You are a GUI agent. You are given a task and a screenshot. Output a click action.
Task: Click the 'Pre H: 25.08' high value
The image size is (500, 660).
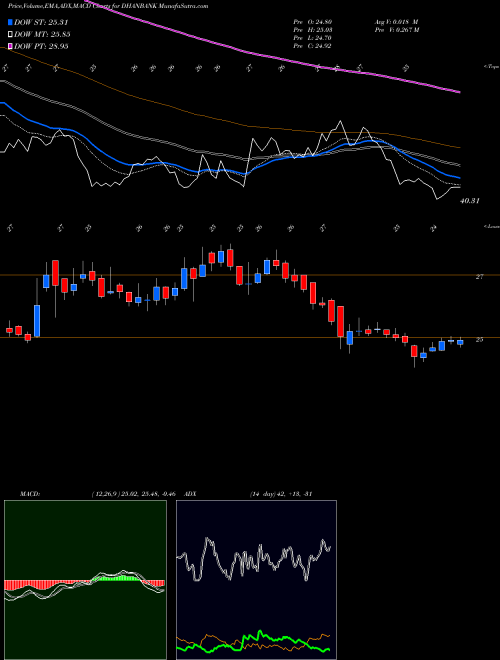pyautogui.click(x=313, y=30)
